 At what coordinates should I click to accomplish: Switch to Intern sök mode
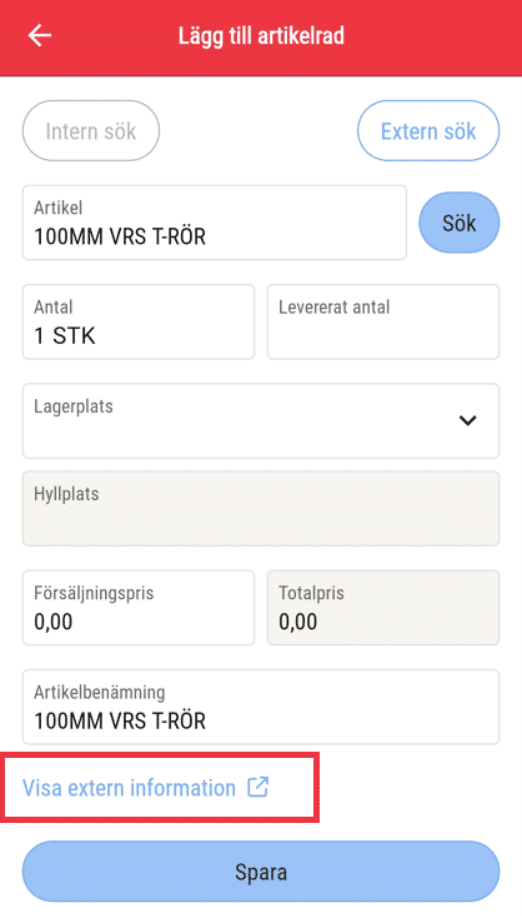(x=91, y=131)
